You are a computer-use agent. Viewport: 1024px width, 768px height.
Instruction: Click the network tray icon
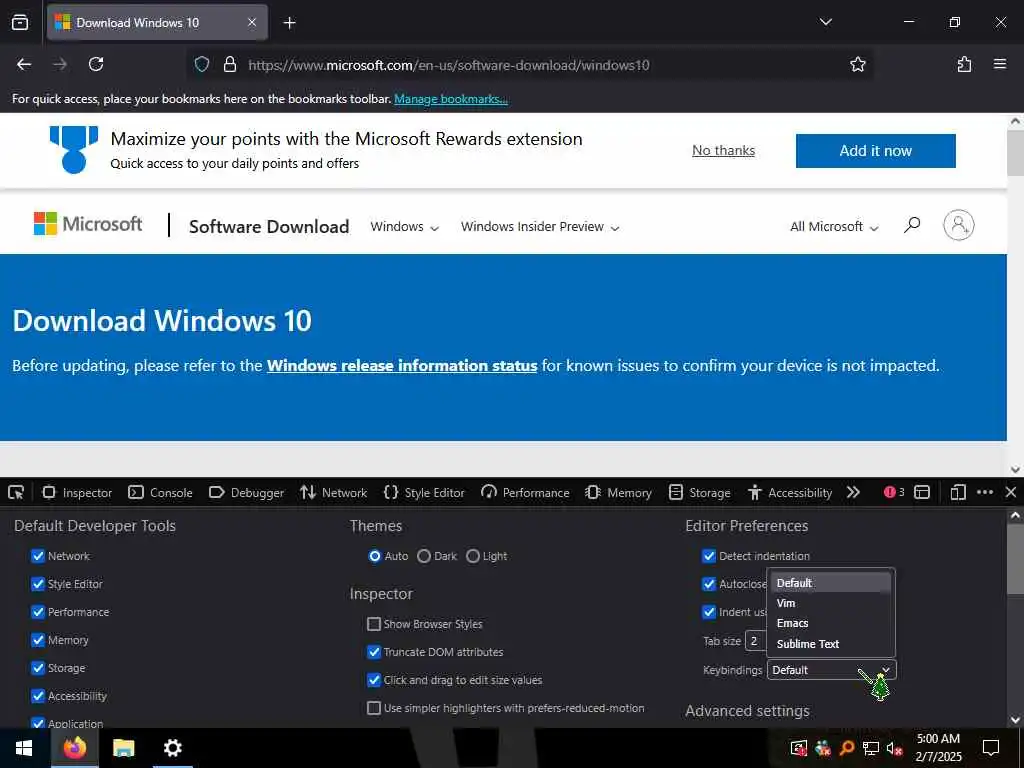point(871,748)
